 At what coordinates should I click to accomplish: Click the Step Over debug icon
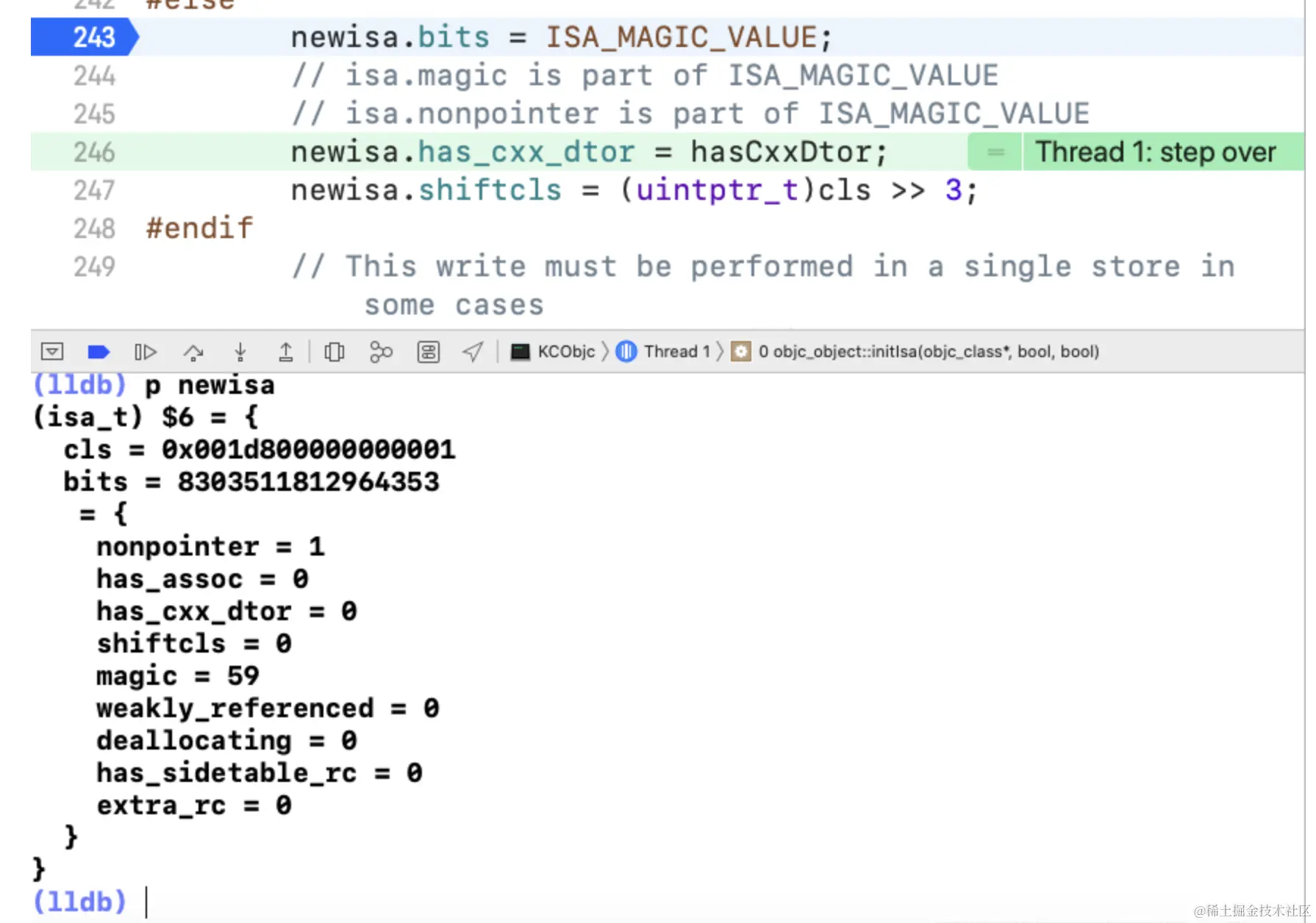(x=193, y=353)
